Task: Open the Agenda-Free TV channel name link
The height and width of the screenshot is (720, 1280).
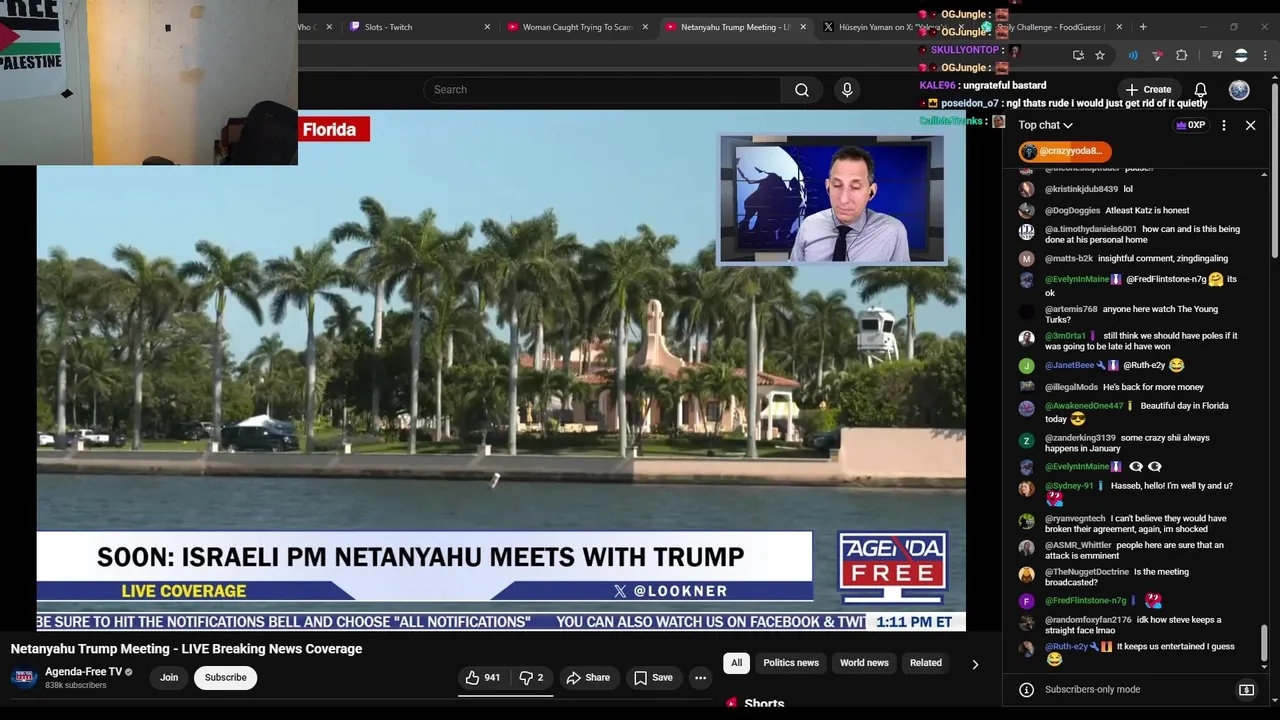Action: pyautogui.click(x=83, y=672)
